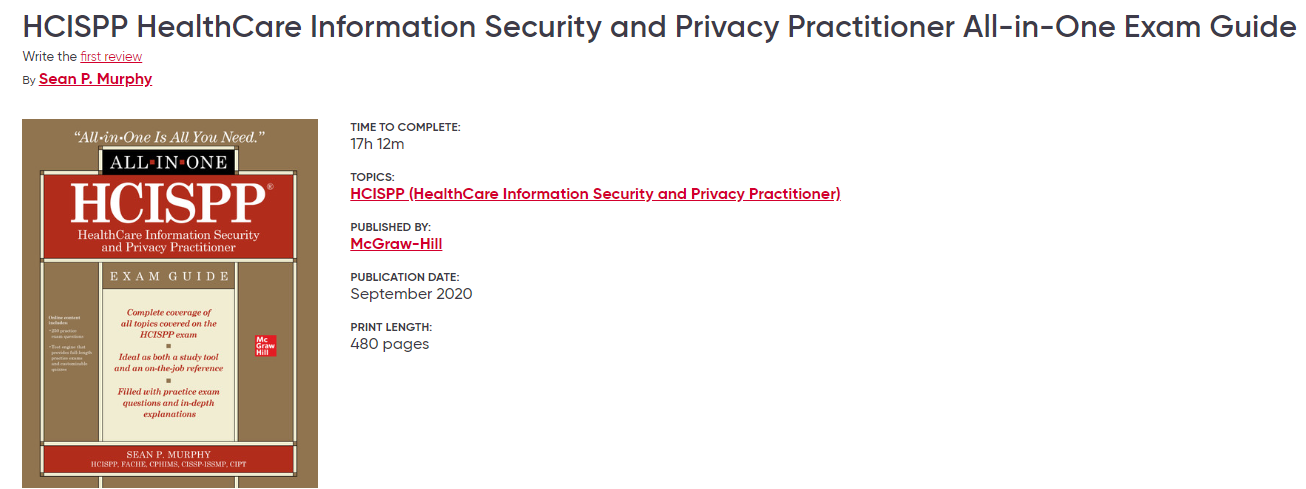
Task: Click the book title heading
Action: 659,27
